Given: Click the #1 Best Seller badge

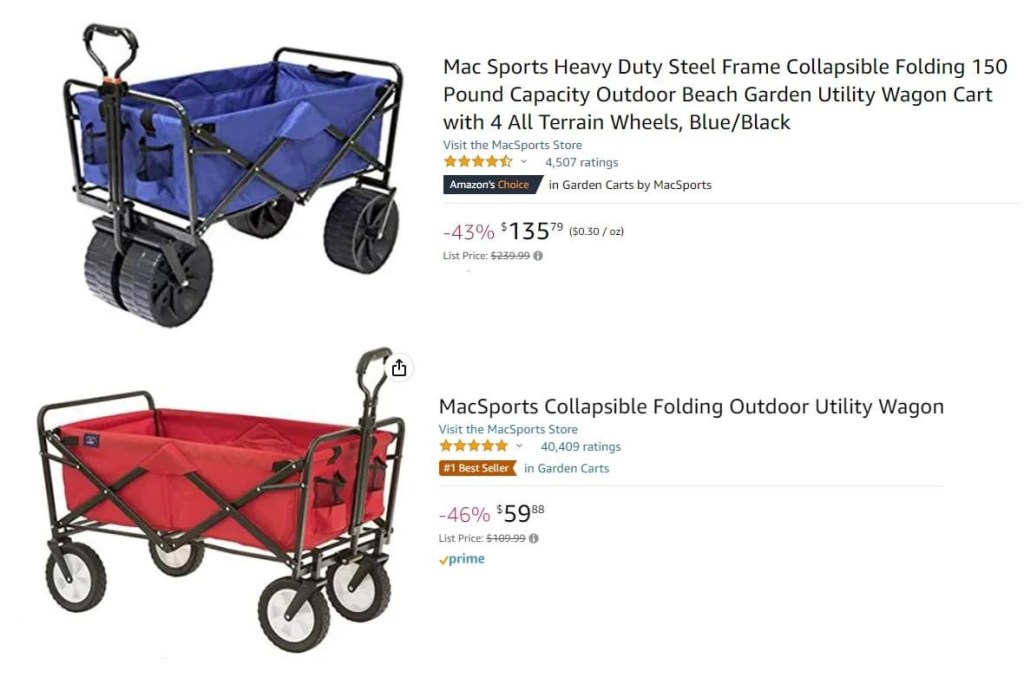Looking at the screenshot, I should (476, 468).
